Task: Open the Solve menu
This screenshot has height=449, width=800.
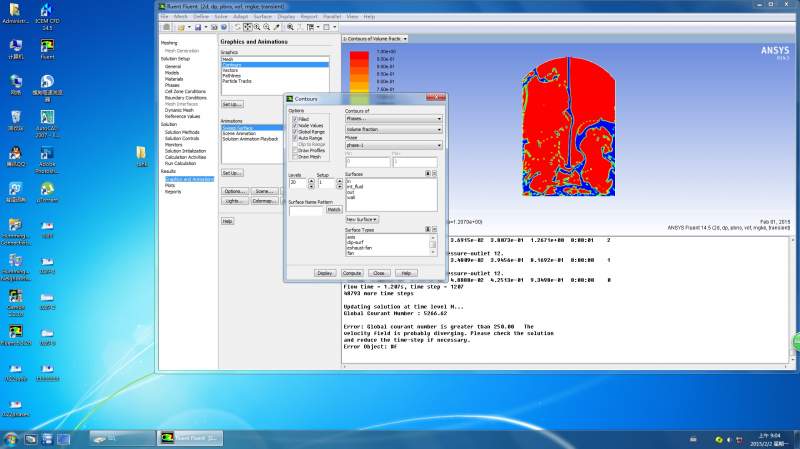Action: pyautogui.click(x=221, y=16)
